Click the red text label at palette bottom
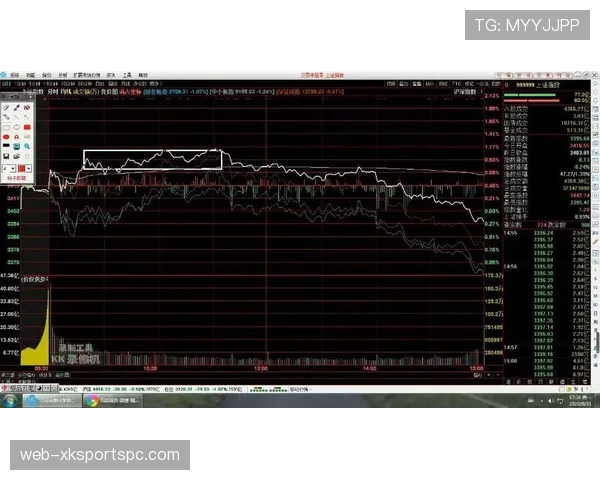 (x=16, y=178)
